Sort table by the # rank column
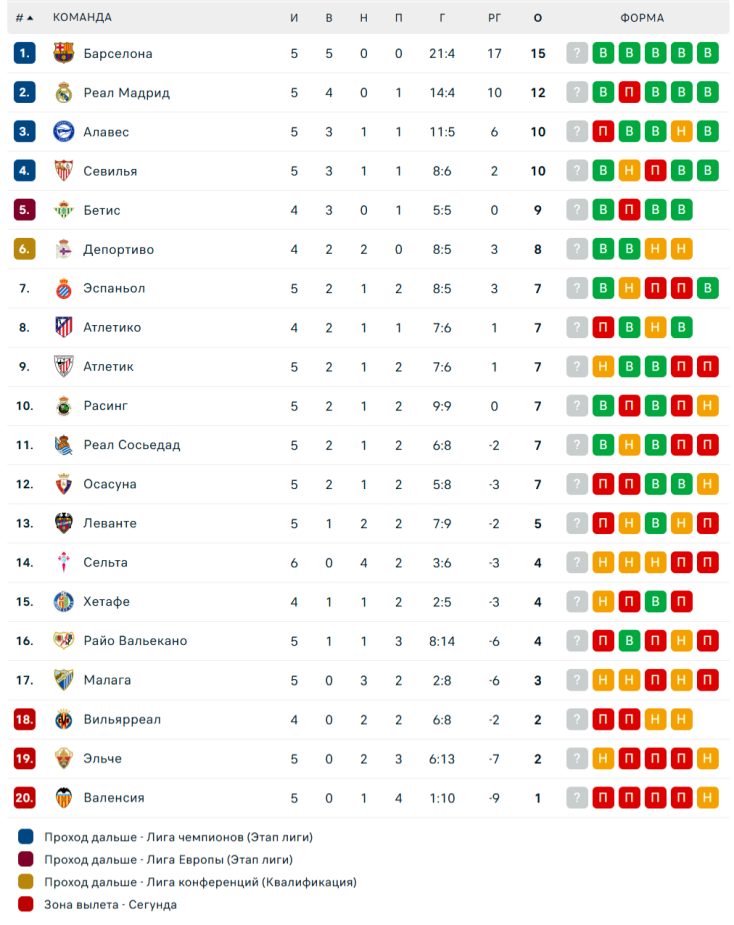Viewport: 734px width, 925px height. pyautogui.click(x=24, y=18)
